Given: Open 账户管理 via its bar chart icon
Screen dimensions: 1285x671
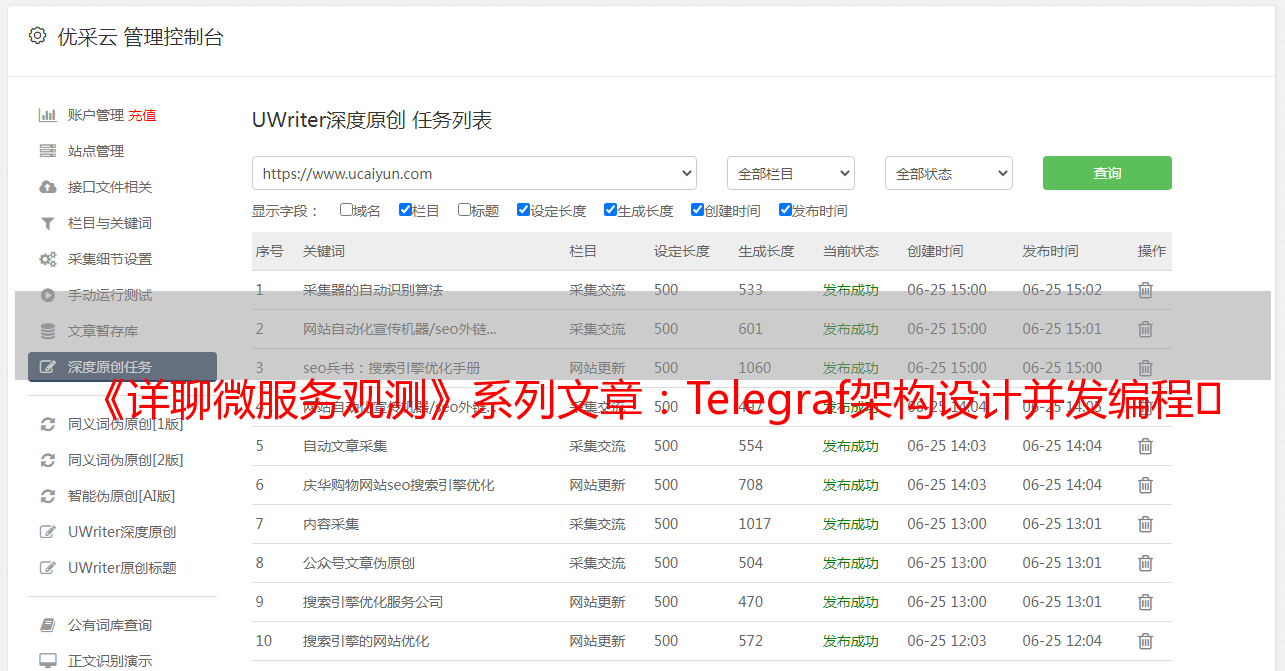Looking at the screenshot, I should click(47, 115).
